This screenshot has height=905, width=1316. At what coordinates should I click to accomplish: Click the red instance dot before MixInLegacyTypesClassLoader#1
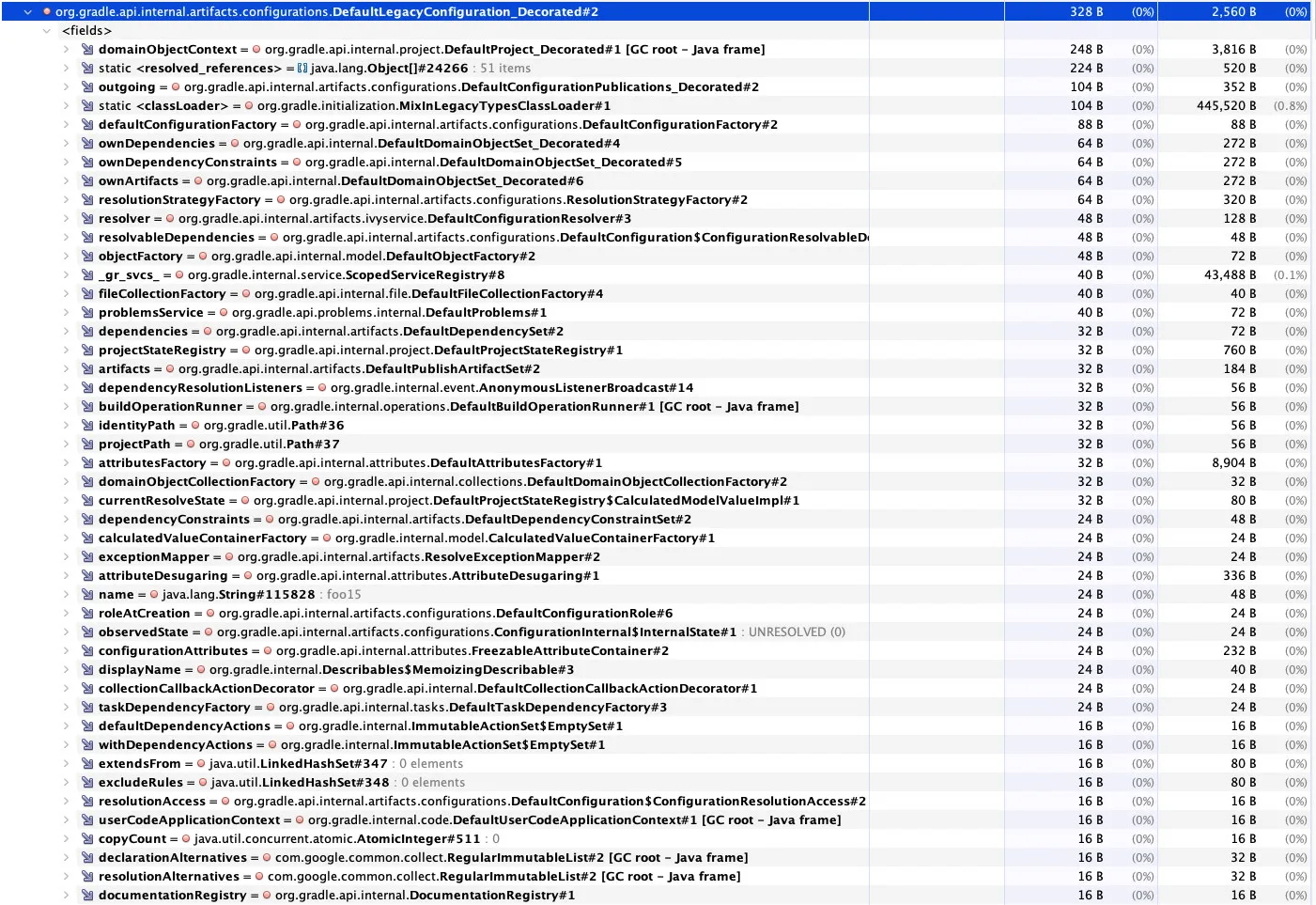(250, 106)
